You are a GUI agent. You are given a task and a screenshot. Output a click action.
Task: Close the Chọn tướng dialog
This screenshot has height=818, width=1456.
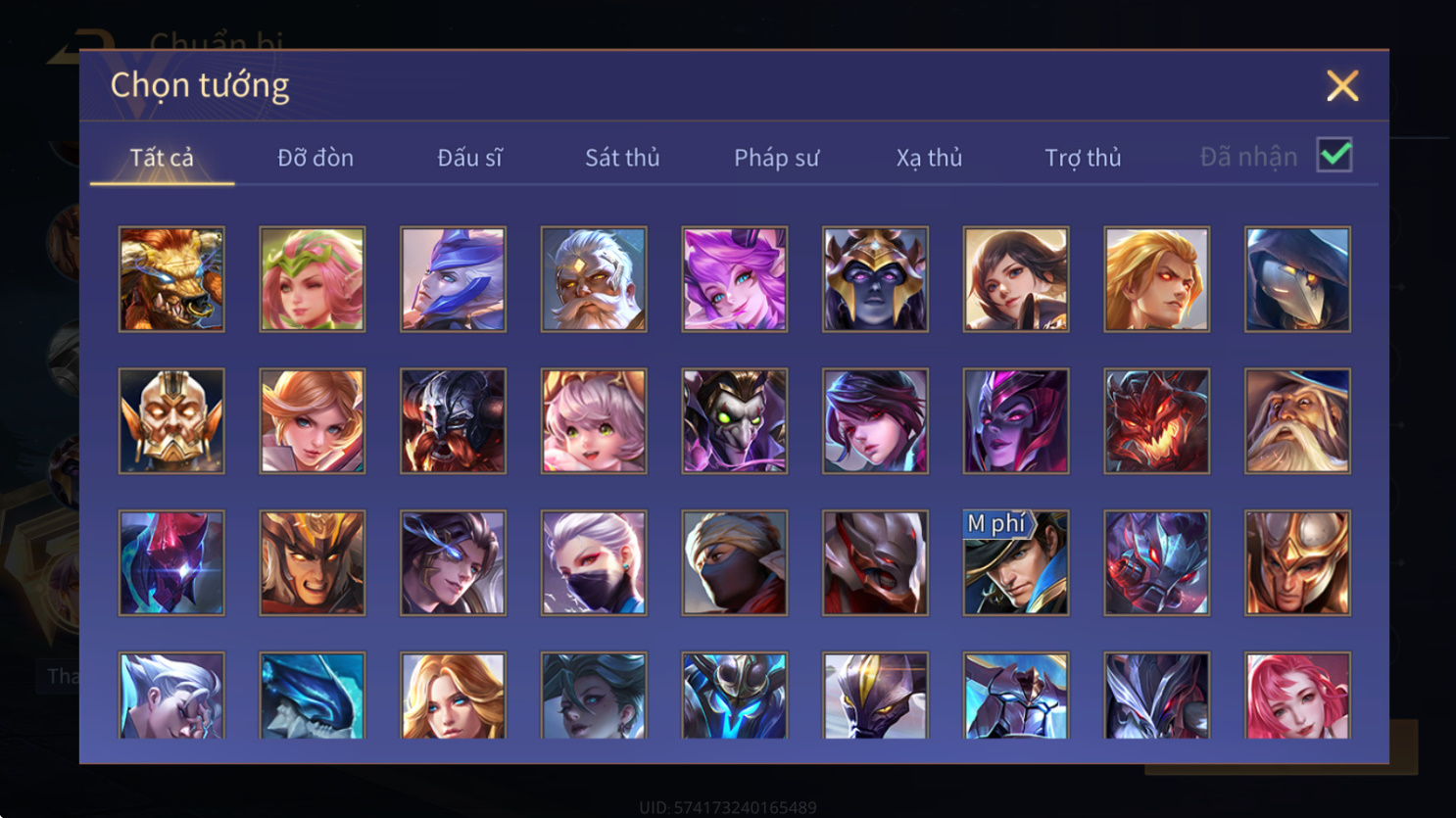pos(1342,86)
